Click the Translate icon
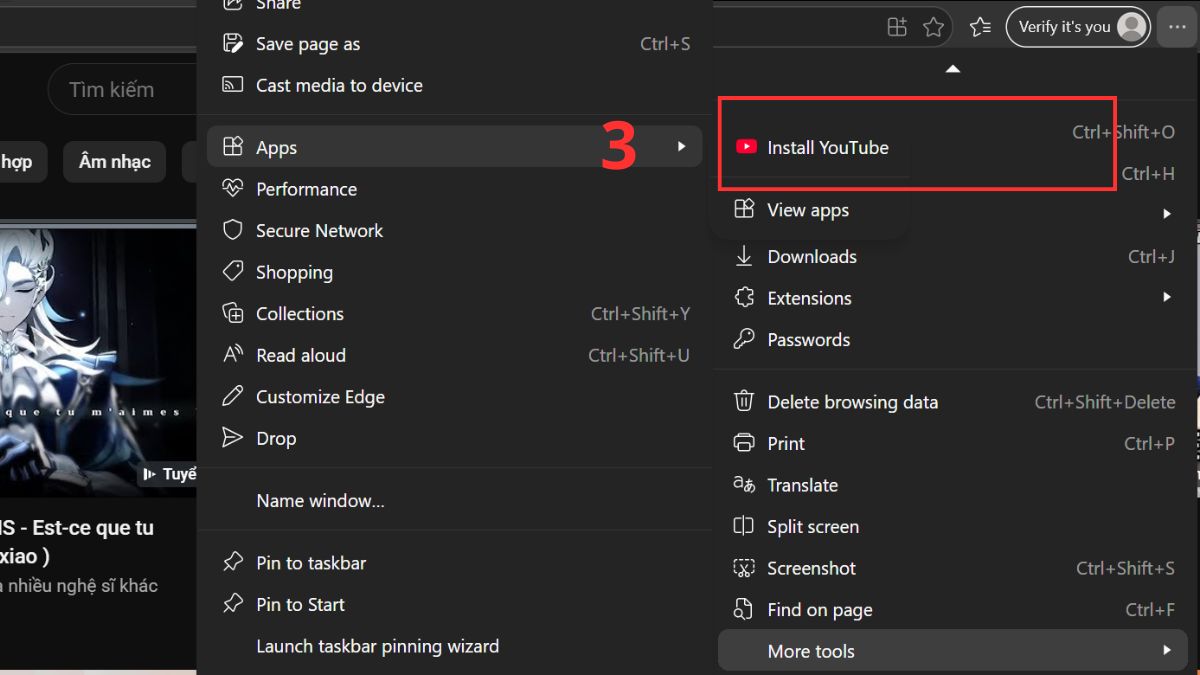Viewport: 1200px width, 675px height. (x=743, y=484)
